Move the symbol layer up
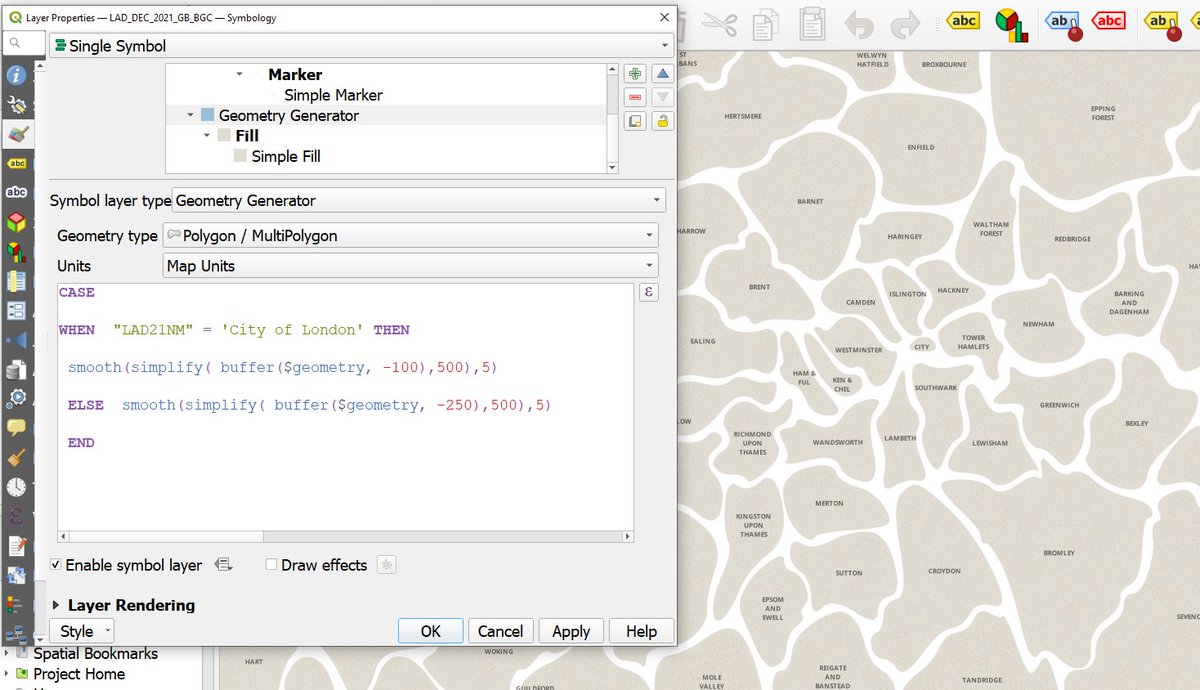Viewport: 1200px width, 690px height. tap(661, 73)
